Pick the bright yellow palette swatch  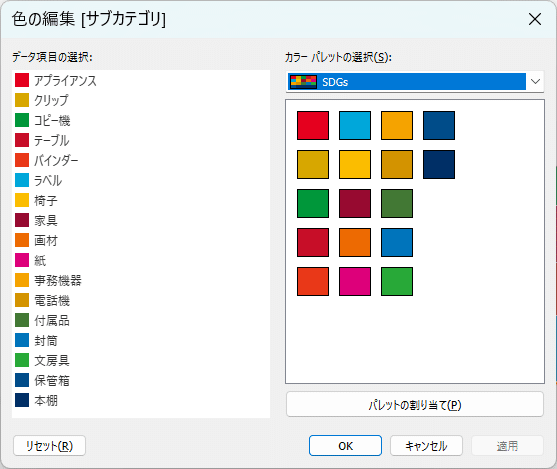(x=355, y=165)
